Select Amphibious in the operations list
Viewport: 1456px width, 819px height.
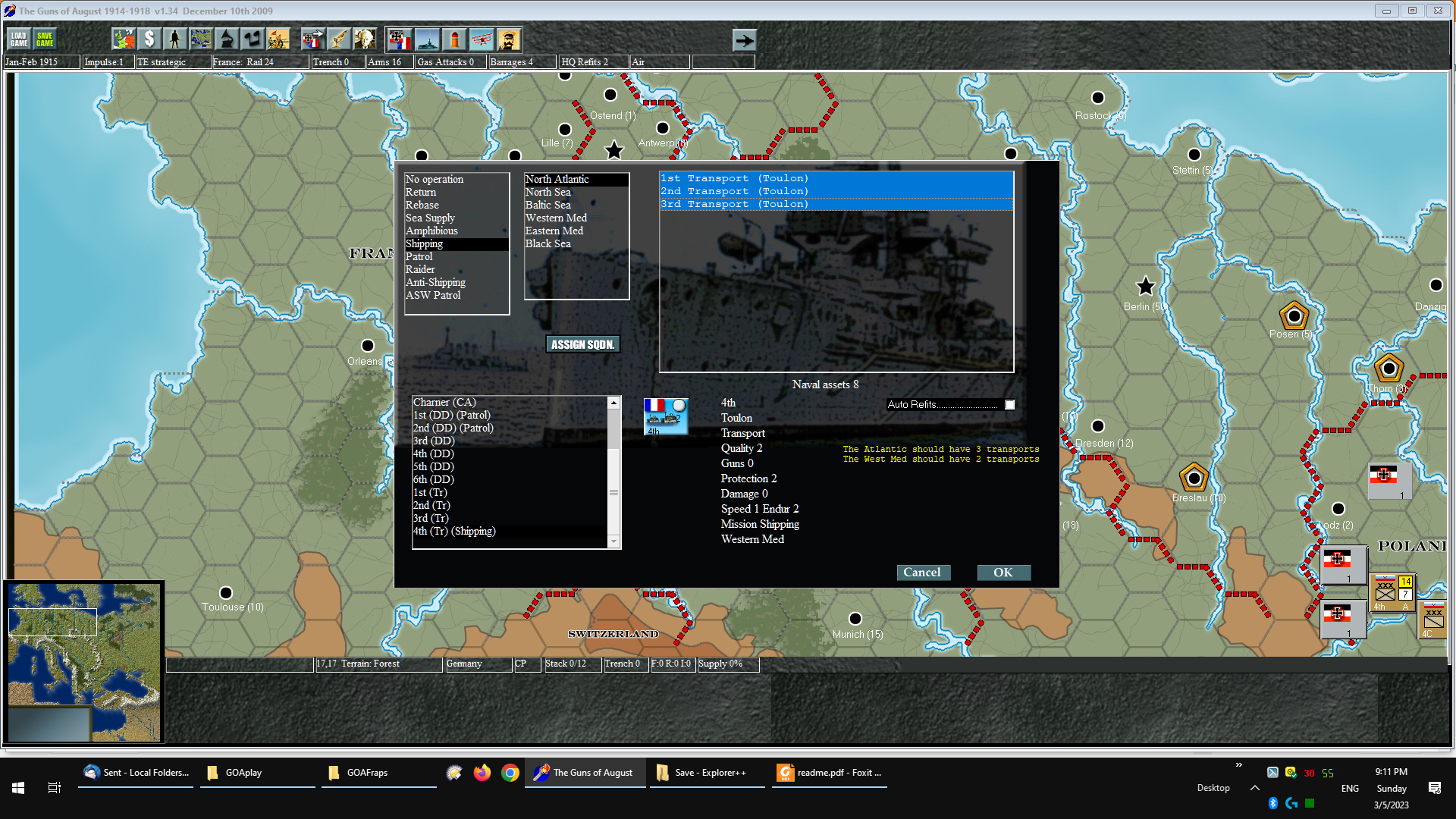coord(457,231)
